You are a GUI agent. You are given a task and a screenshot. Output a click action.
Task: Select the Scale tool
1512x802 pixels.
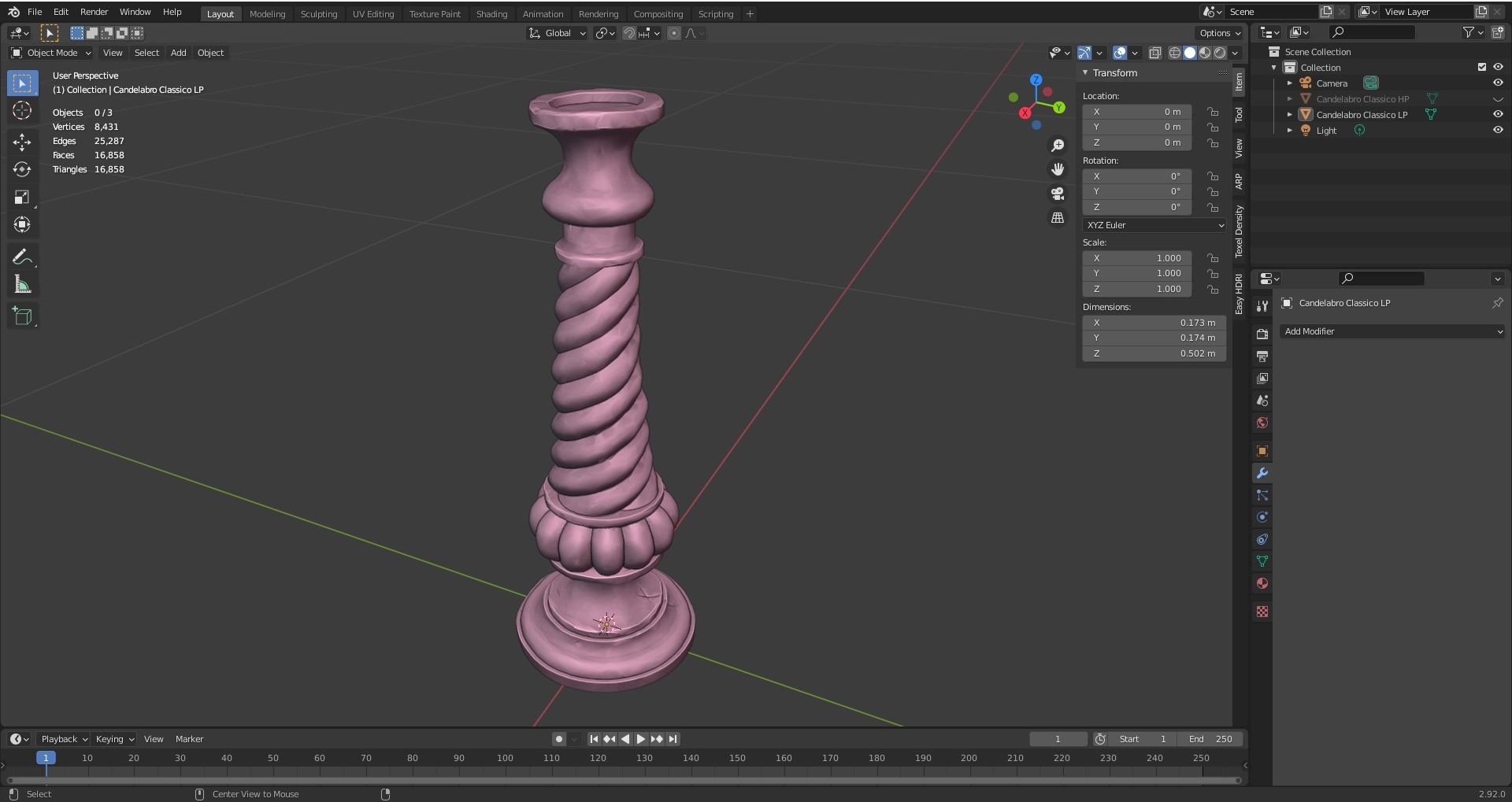tap(22, 197)
